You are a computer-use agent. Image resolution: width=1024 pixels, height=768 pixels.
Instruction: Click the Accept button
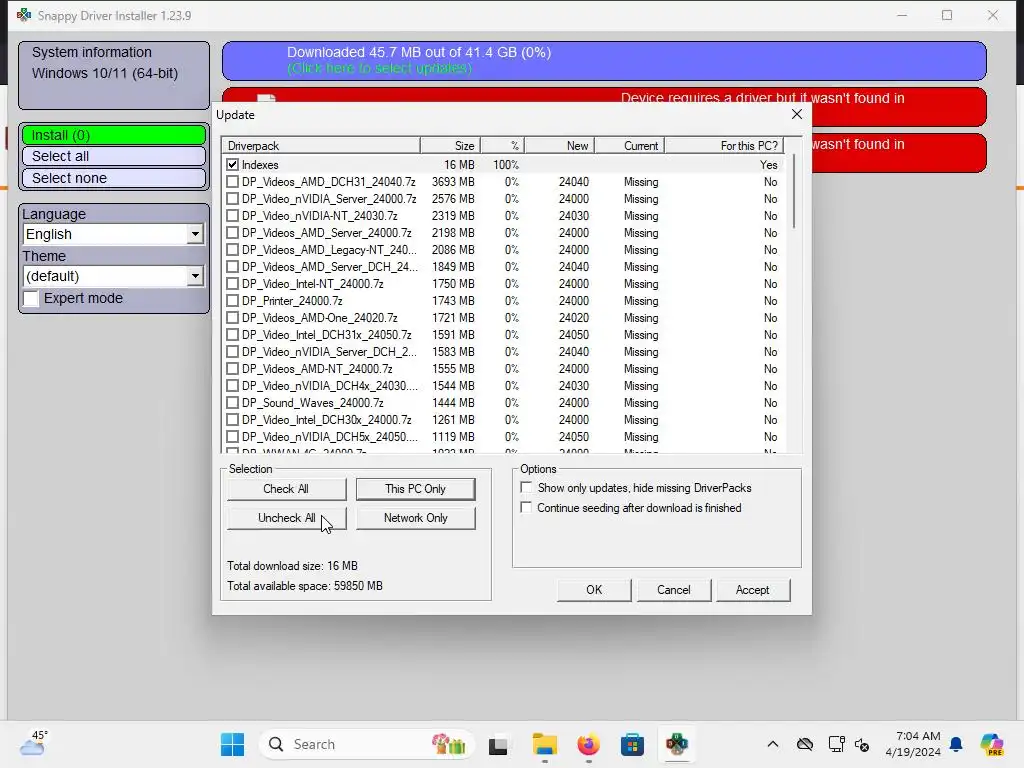[752, 590]
